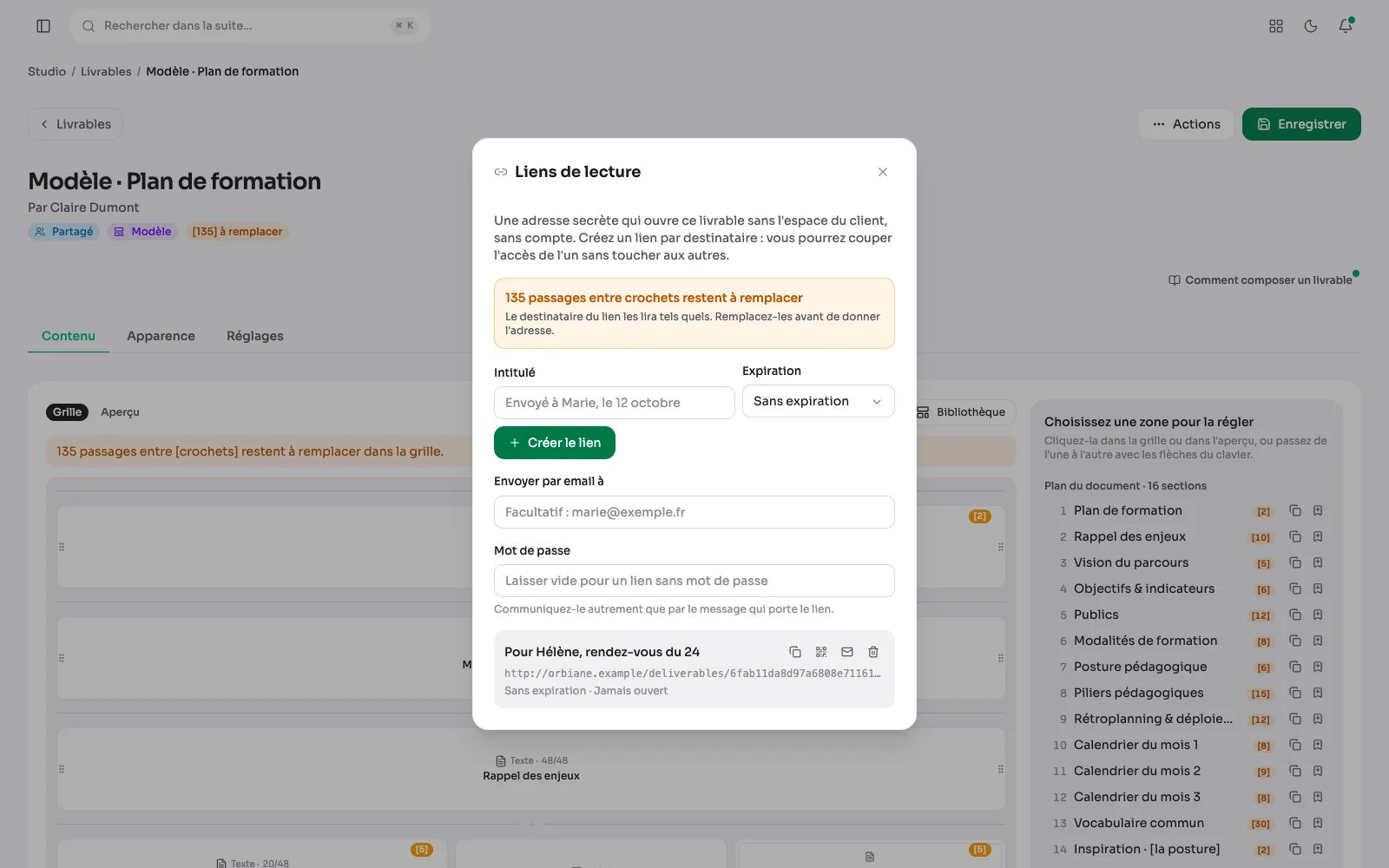
Task: Open the Actions menu
Action: pos(1186,124)
